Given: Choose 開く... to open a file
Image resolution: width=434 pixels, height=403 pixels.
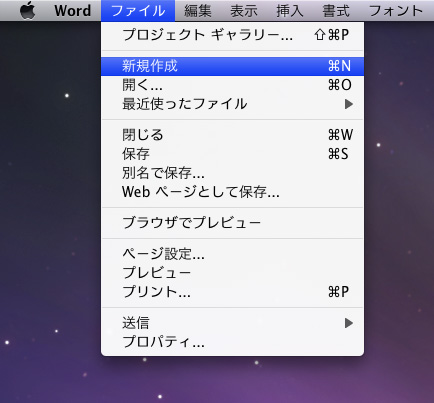Looking at the screenshot, I should pos(232,85).
